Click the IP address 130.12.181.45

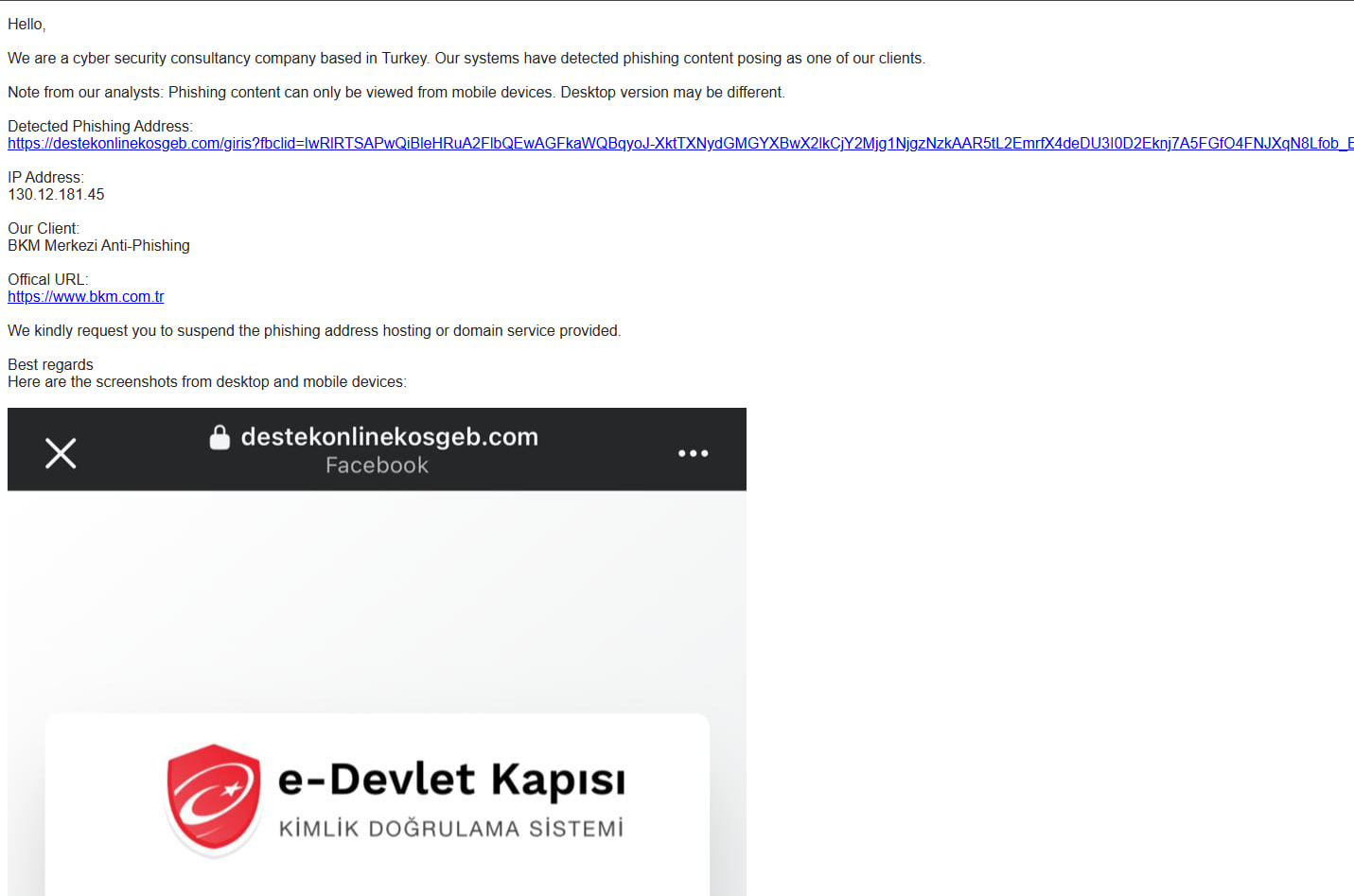click(x=57, y=195)
